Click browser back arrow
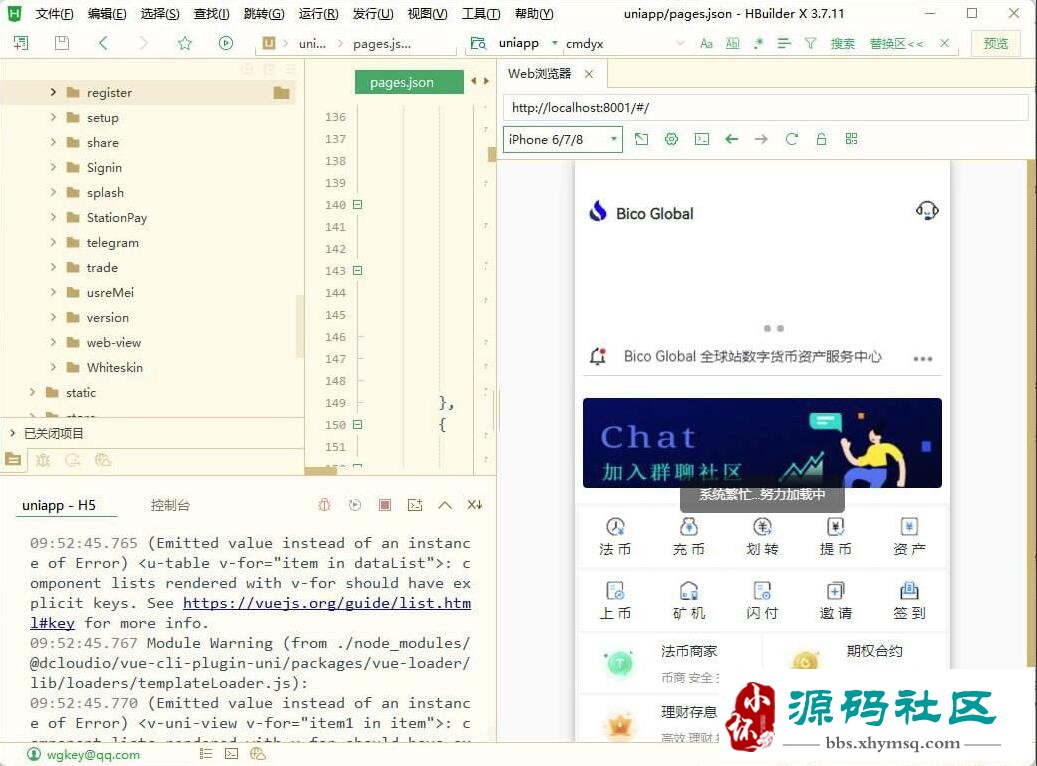 731,139
